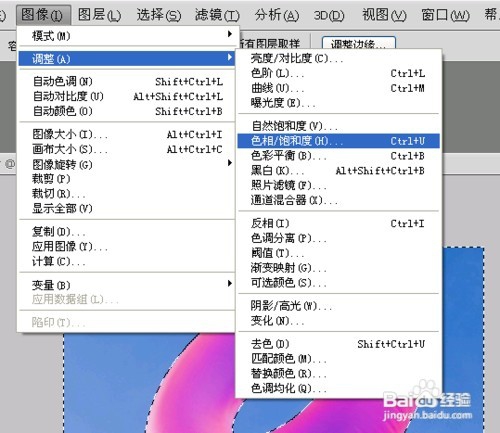Screen dimensions: 500x433
Task: Open 色调分离(P) adjustment
Action: (339, 238)
